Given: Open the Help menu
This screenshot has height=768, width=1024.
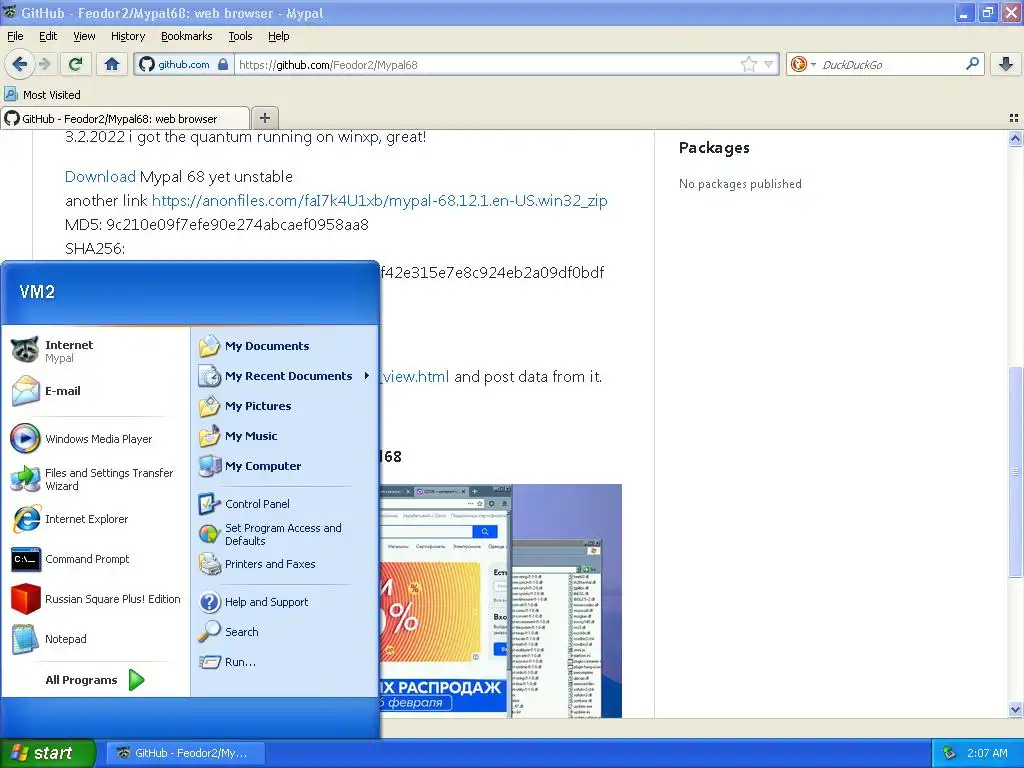Looking at the screenshot, I should tap(278, 36).
